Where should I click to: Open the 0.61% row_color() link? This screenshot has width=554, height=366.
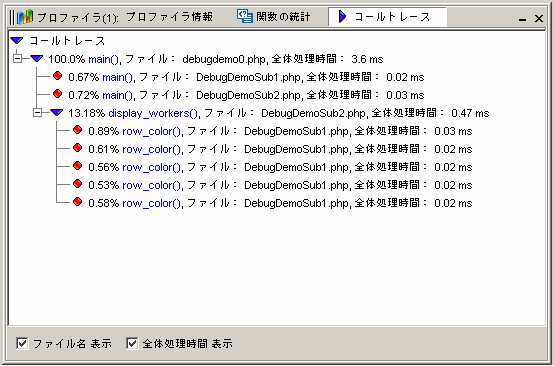(151, 149)
